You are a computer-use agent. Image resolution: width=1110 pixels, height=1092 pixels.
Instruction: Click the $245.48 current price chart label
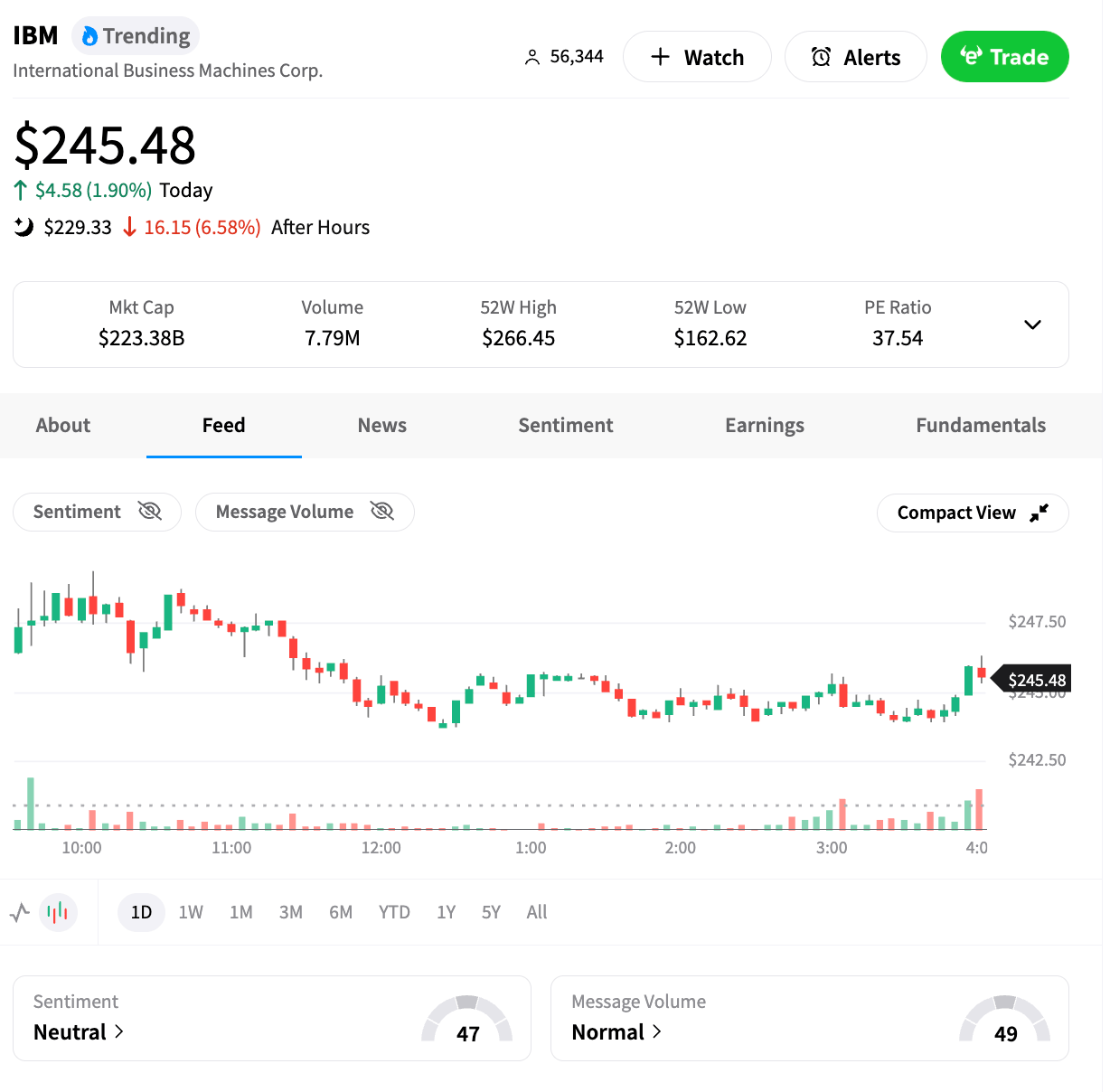click(x=1031, y=679)
